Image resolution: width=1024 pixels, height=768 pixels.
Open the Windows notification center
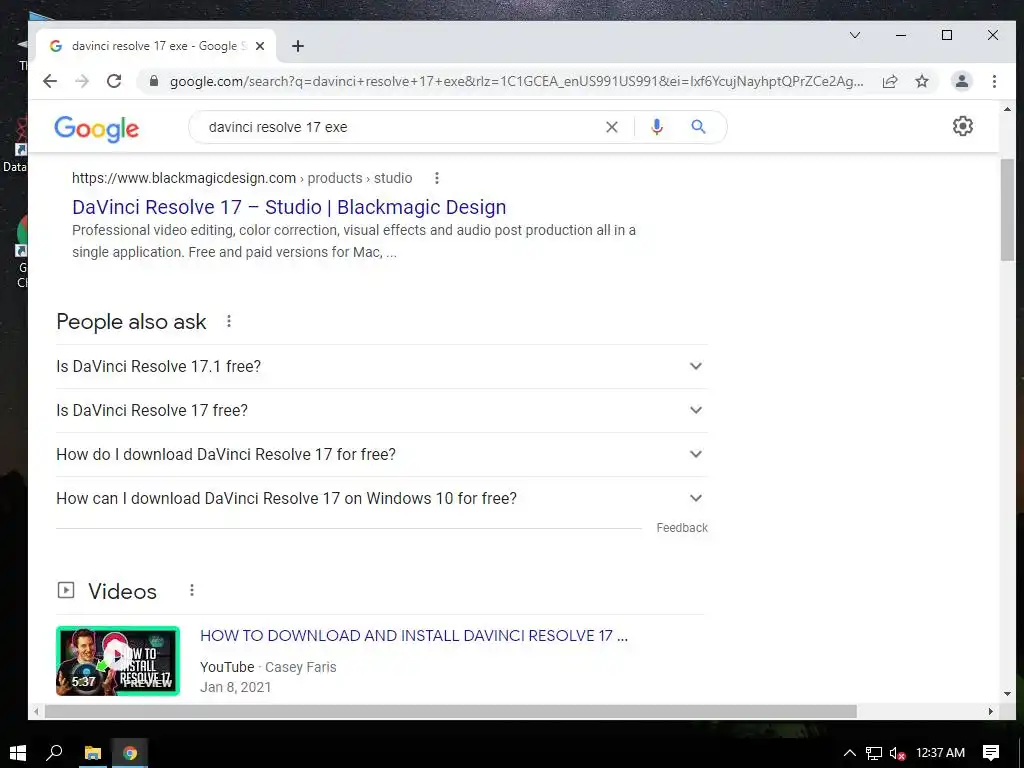991,753
